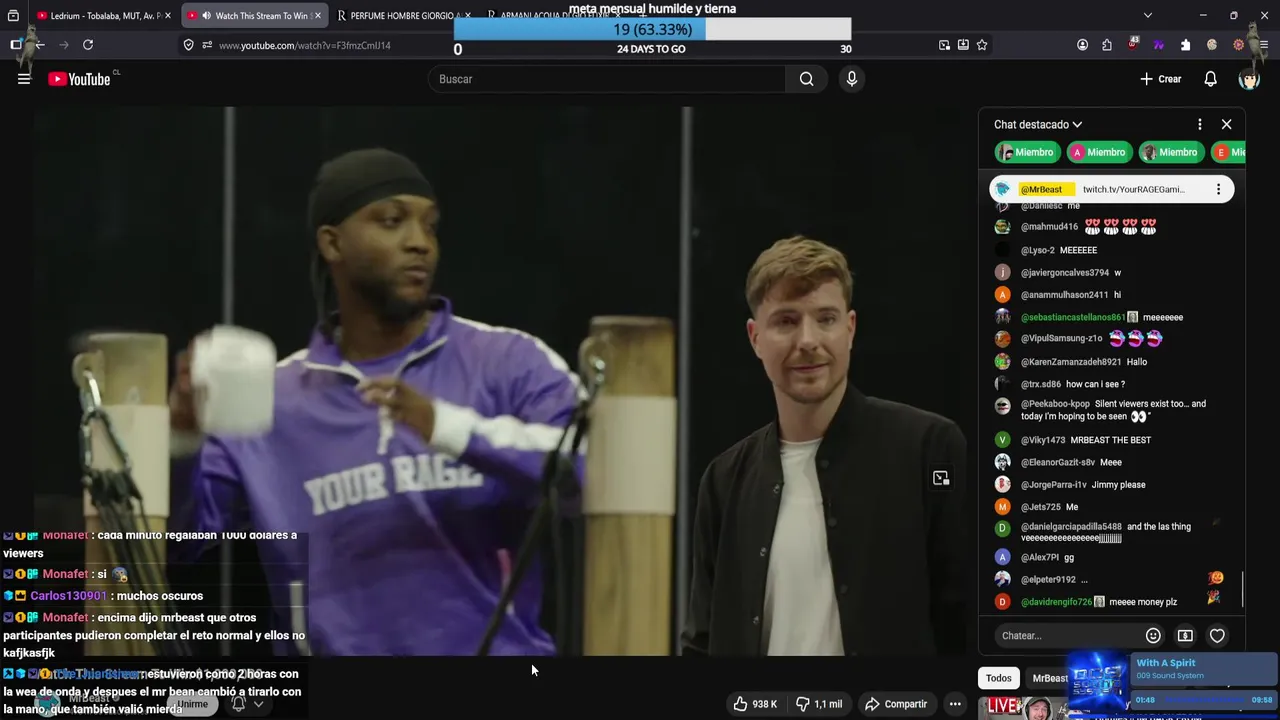Go forward in browser history

pyautogui.click(x=63, y=45)
